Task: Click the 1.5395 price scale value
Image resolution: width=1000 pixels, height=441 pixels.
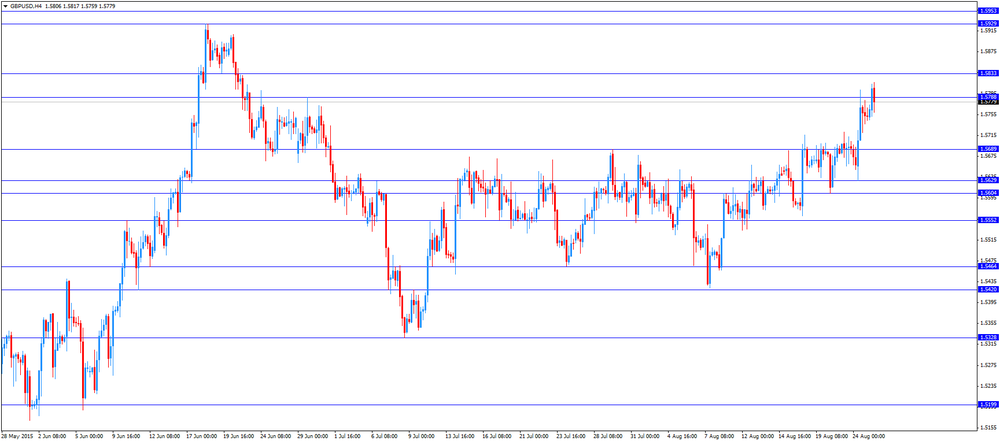Action: click(x=988, y=303)
